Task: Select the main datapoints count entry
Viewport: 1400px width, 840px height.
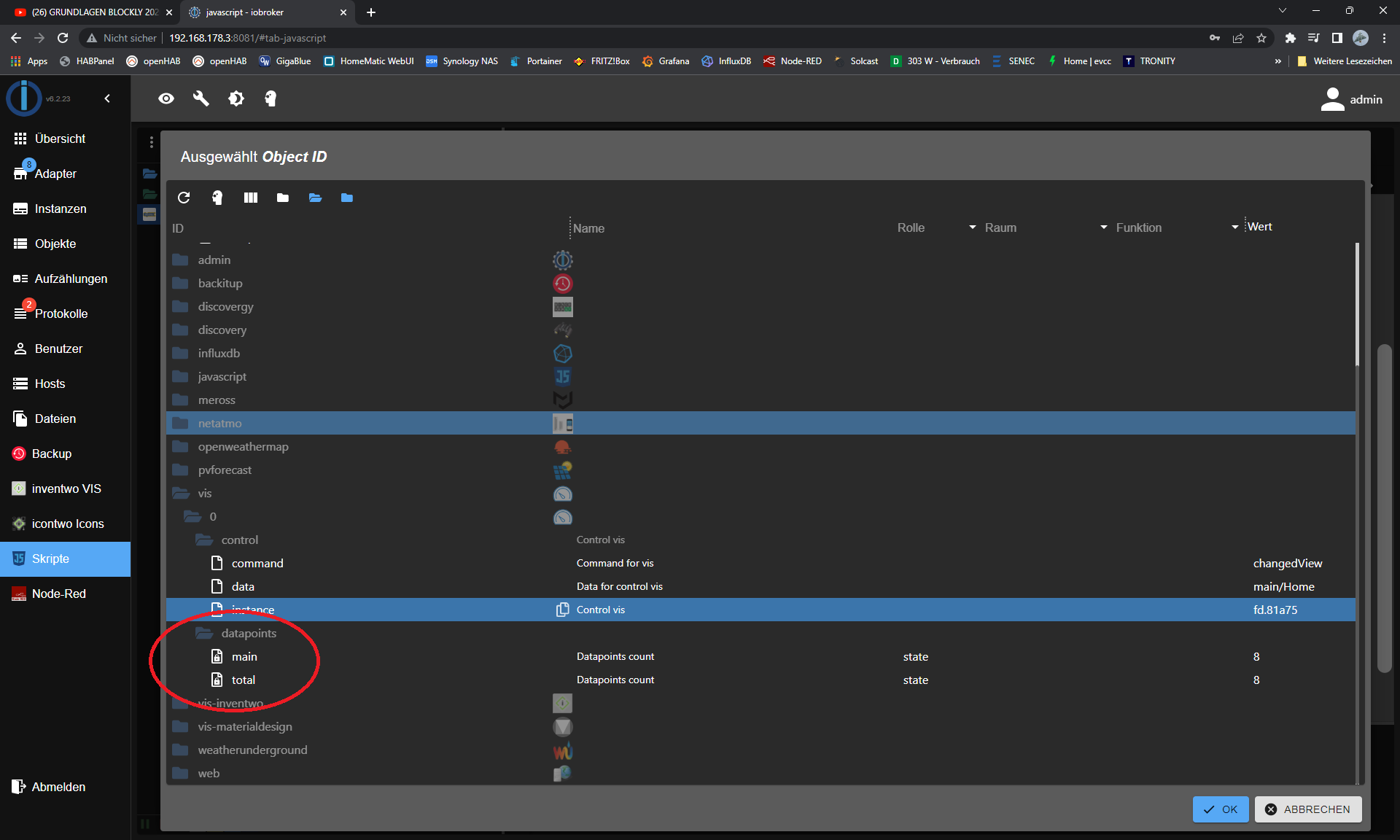Action: click(x=244, y=656)
